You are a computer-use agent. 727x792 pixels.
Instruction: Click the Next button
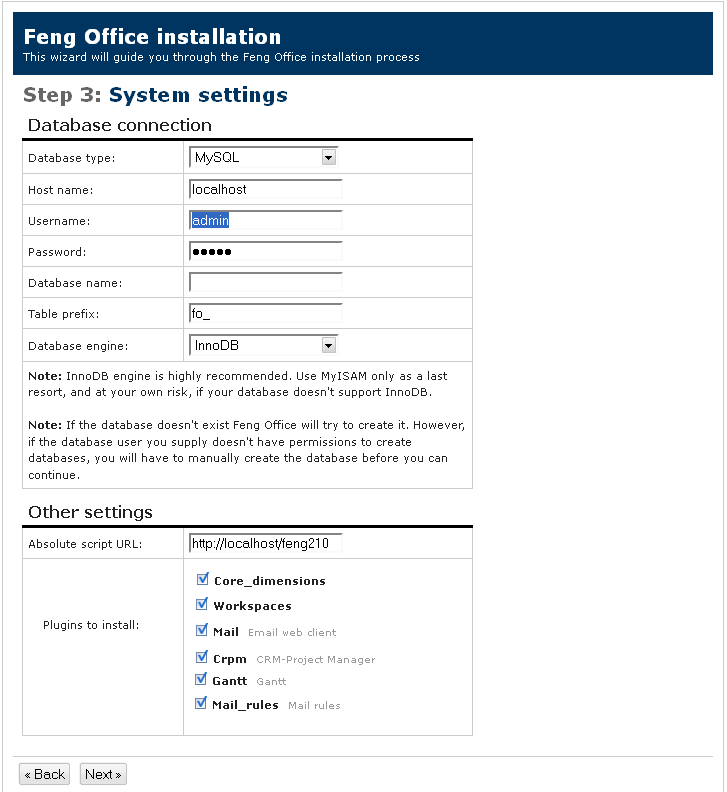[x=103, y=774]
